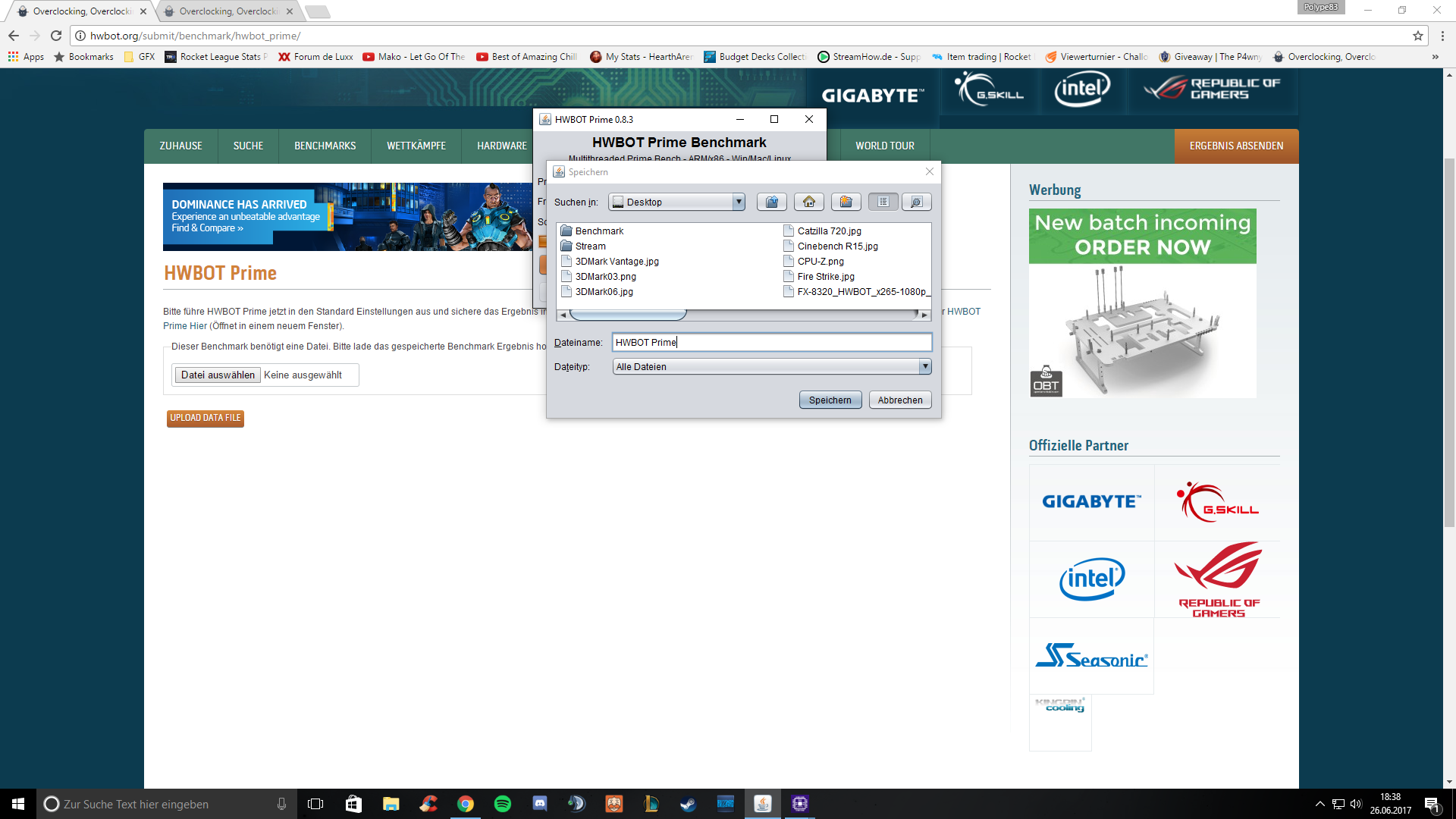Image resolution: width=1456 pixels, height=819 pixels.
Task: Open Windows Start menu
Action: (18, 804)
